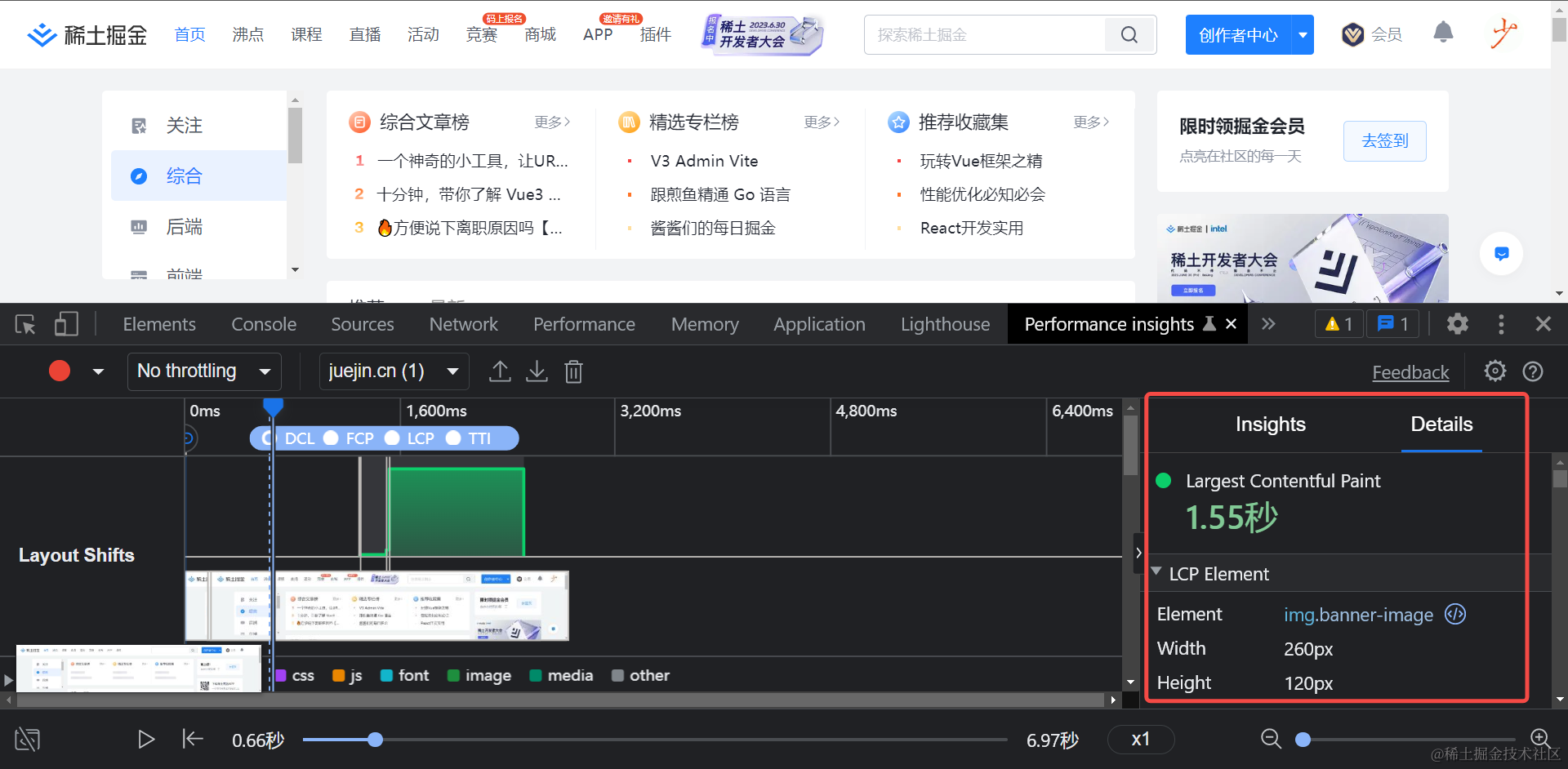
Task: Click the red record button
Action: click(x=60, y=371)
